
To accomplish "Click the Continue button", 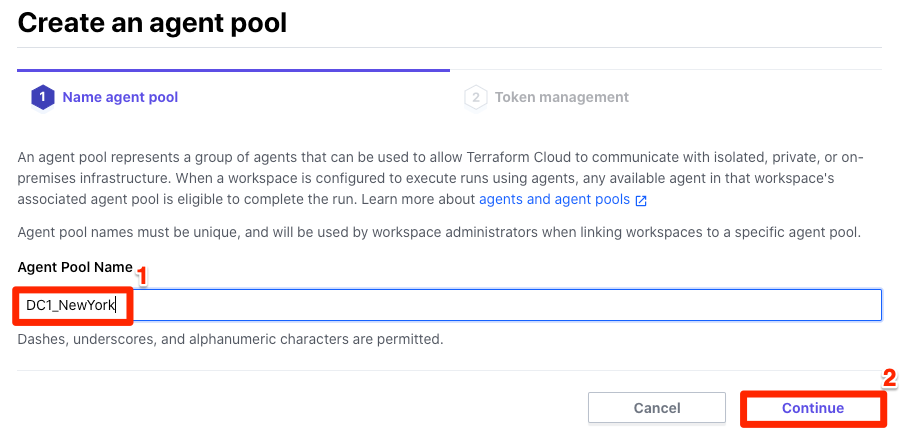I will pyautogui.click(x=813, y=408).
